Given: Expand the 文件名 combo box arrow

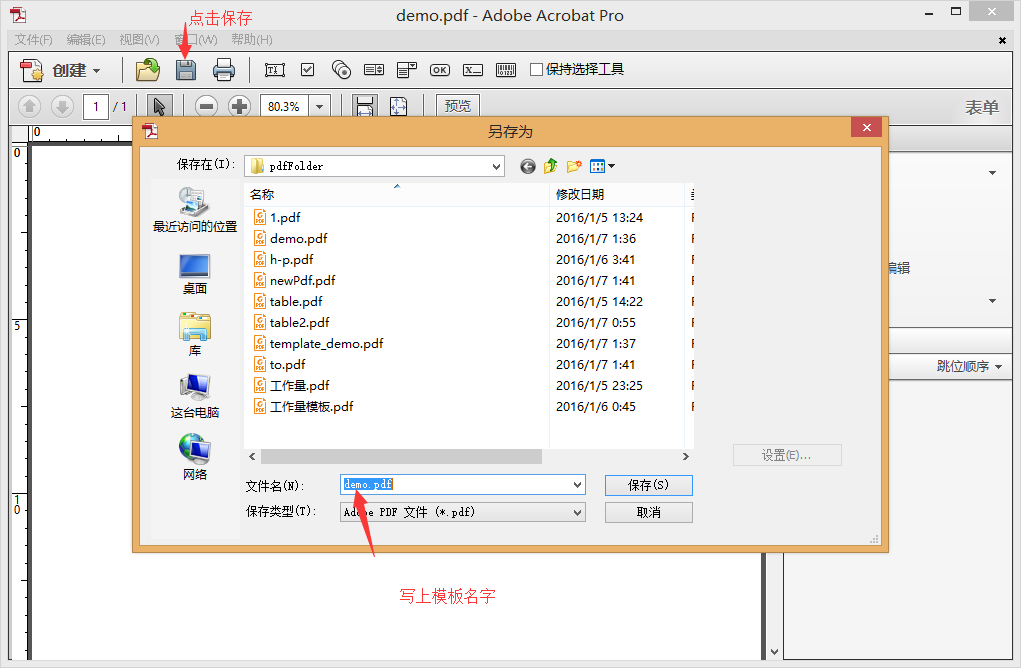Looking at the screenshot, I should click(577, 484).
